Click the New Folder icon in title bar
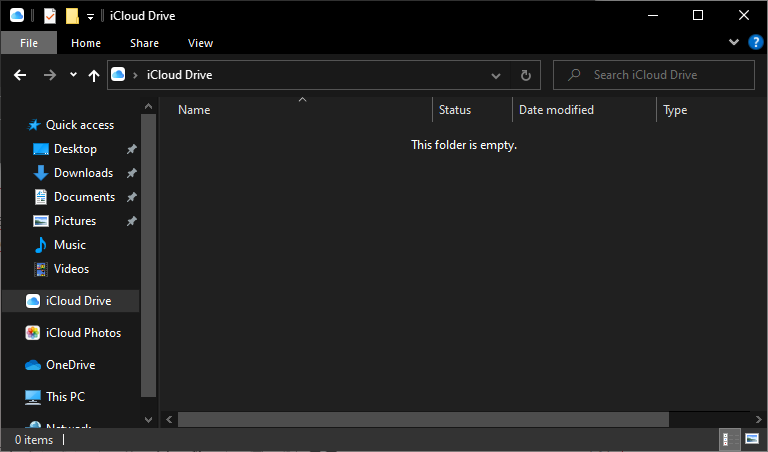The width and height of the screenshot is (768, 452). point(72,16)
